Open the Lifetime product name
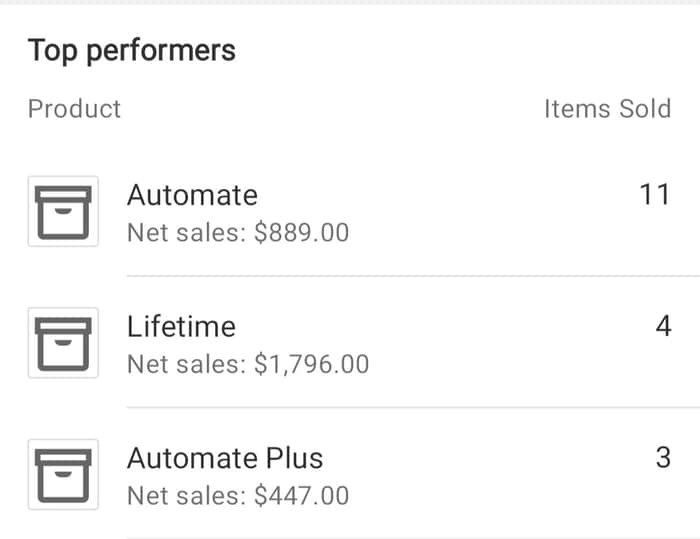This screenshot has height=539, width=700. [x=181, y=326]
